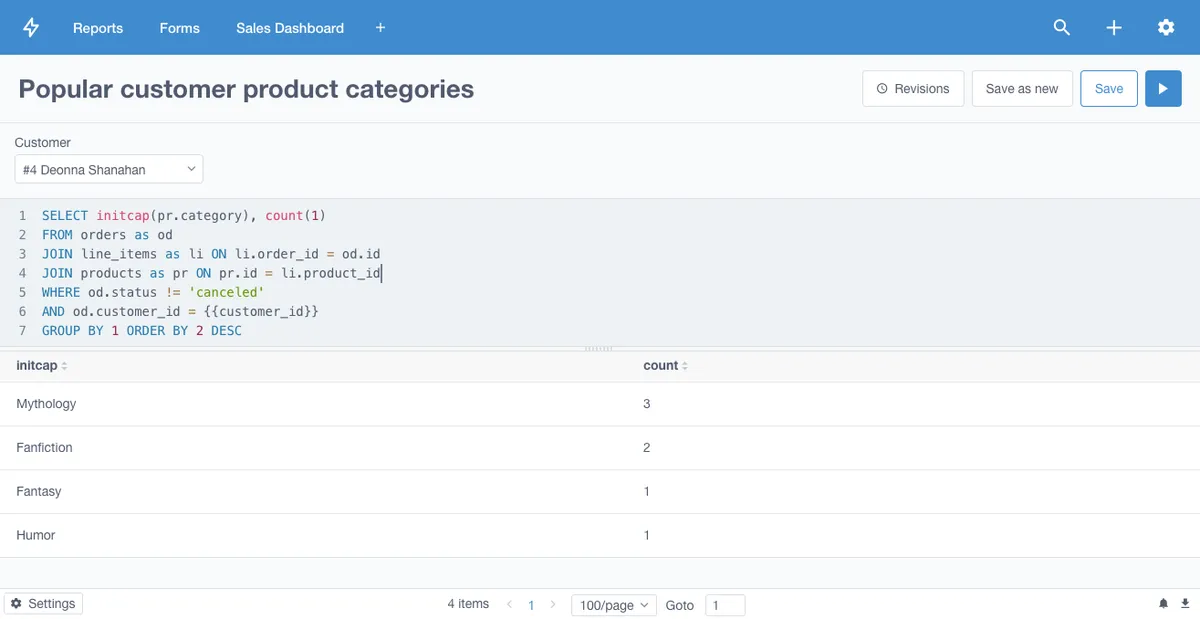Click the count column header
1200x619 pixels.
point(660,366)
